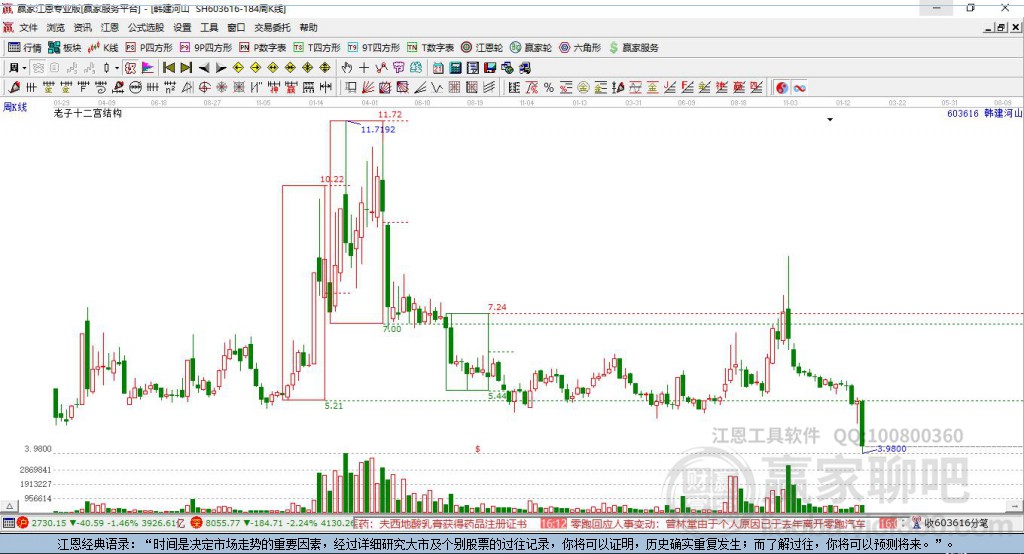This screenshot has width=1024, height=554.
Task: Open the 江恩 menu
Action: click(x=109, y=27)
